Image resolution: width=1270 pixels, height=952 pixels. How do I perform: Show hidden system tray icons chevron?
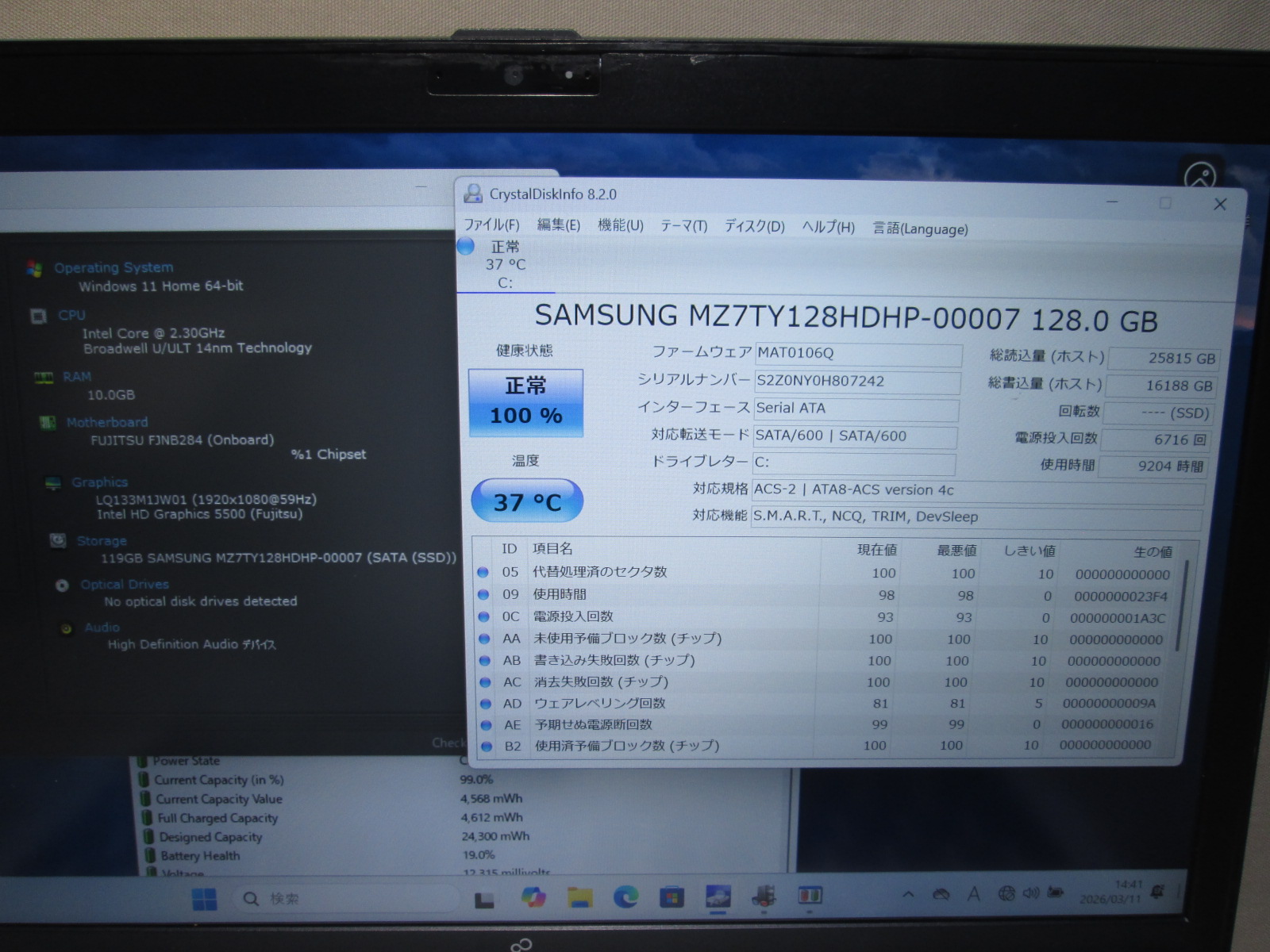(x=909, y=894)
